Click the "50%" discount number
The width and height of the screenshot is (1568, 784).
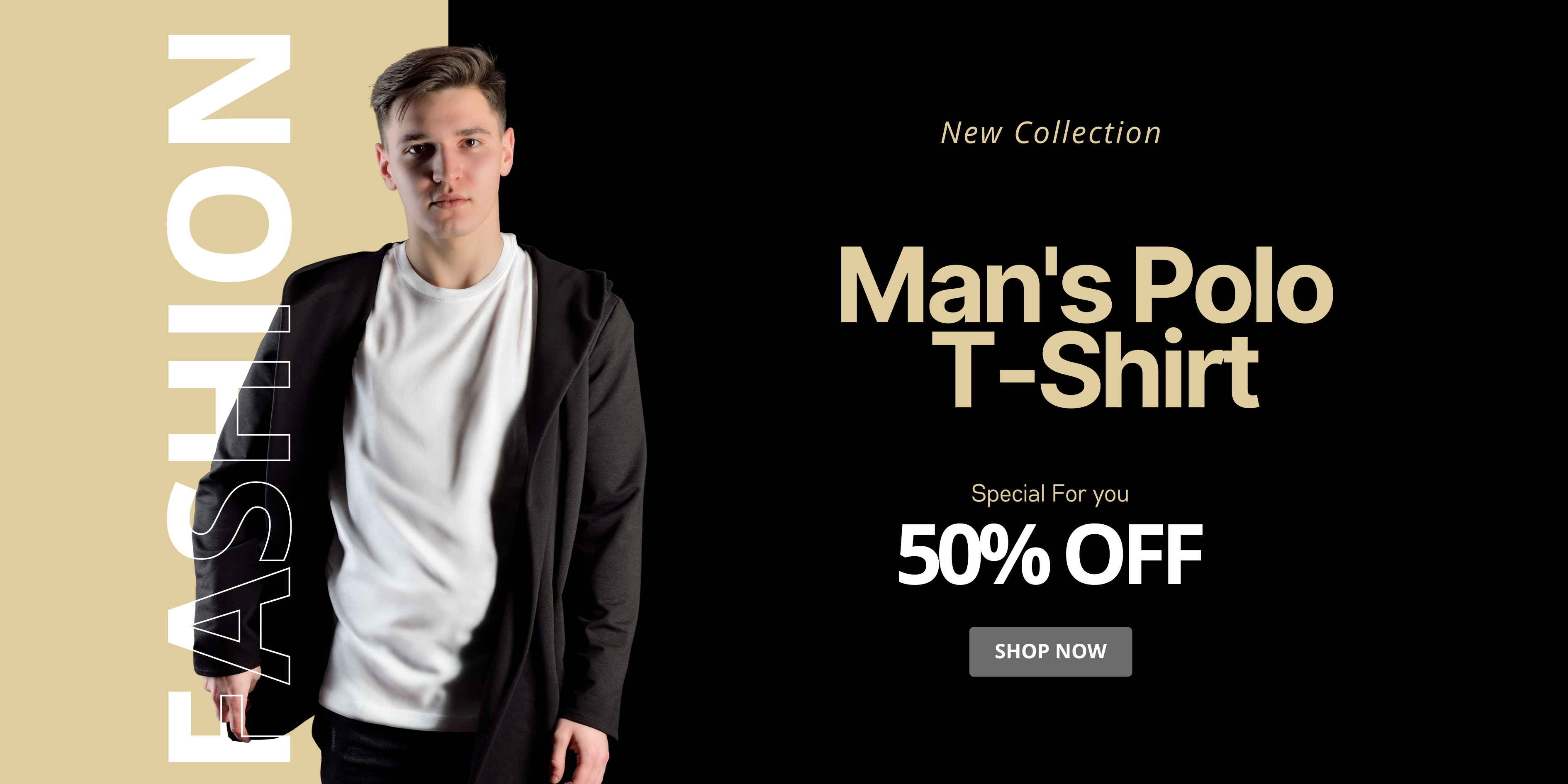pyautogui.click(x=973, y=554)
